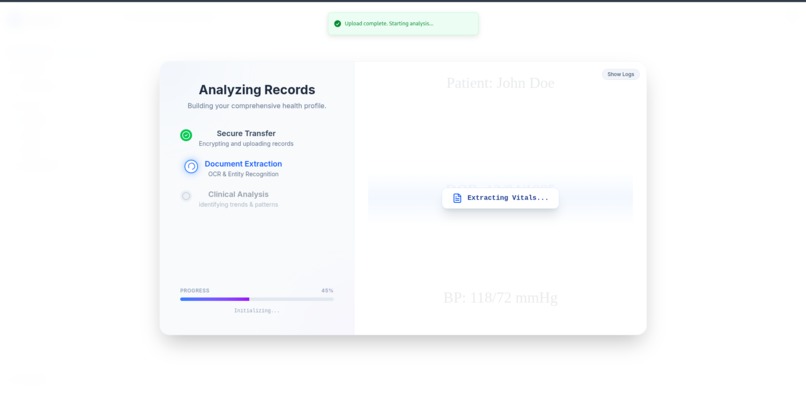The height and width of the screenshot is (393, 806).
Task: Click 'Building your comprehensive health profile.' text
Action: click(x=257, y=106)
